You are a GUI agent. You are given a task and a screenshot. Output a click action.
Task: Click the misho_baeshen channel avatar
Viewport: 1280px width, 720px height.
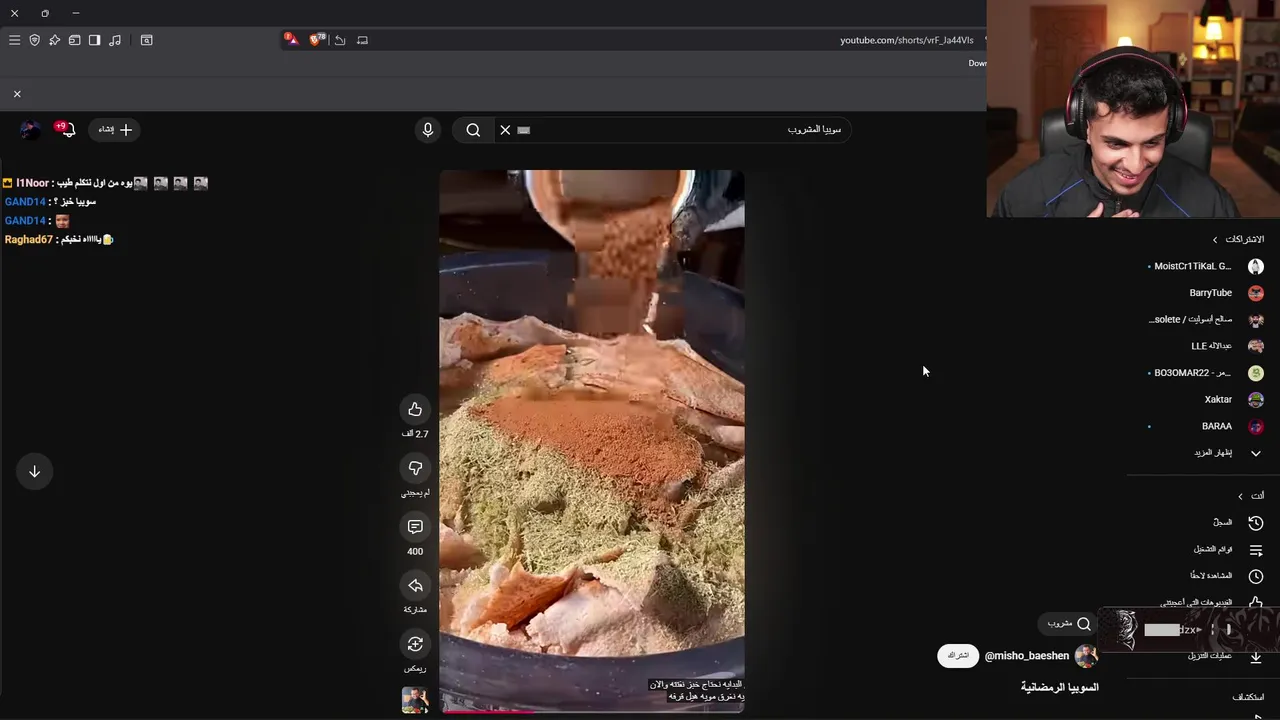(x=1086, y=656)
